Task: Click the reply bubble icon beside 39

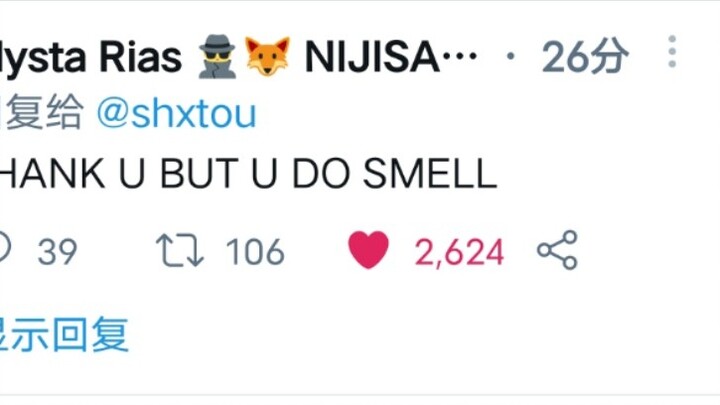Action: 5,248
